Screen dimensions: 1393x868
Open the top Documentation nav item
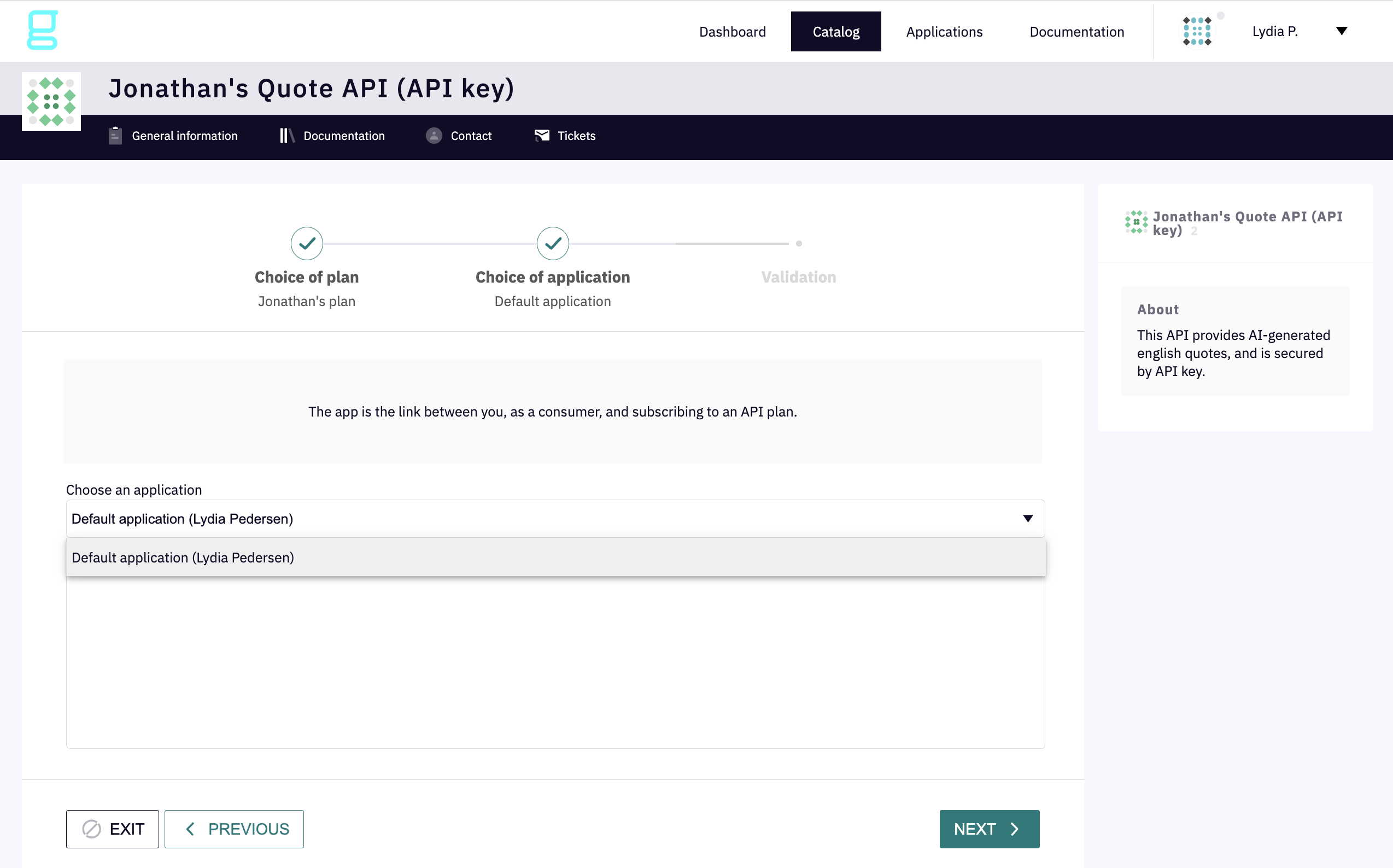coord(1076,32)
